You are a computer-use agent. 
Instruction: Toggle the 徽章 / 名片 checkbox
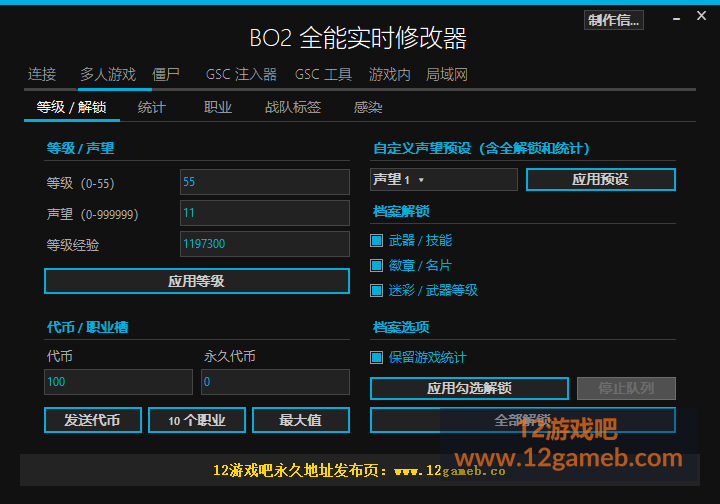click(377, 265)
